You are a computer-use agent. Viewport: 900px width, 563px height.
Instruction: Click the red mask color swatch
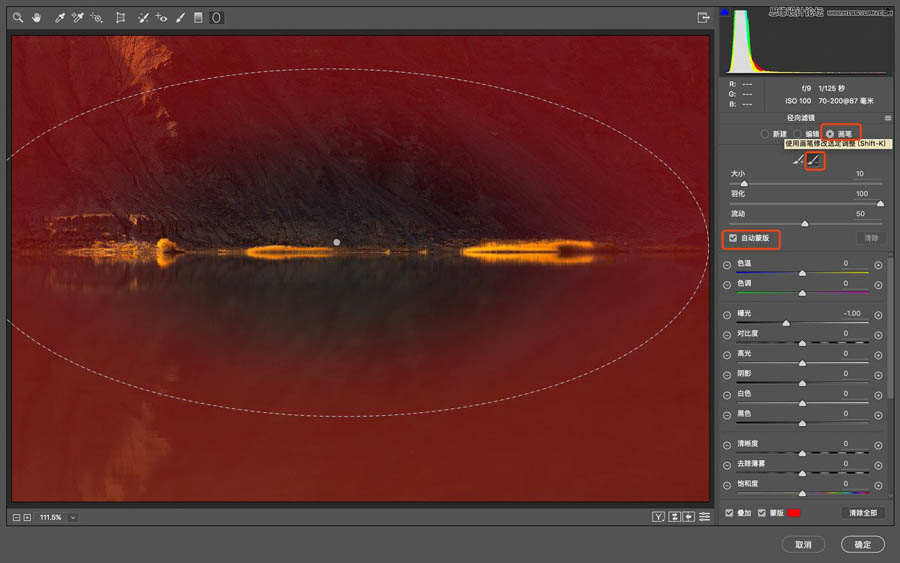[794, 513]
